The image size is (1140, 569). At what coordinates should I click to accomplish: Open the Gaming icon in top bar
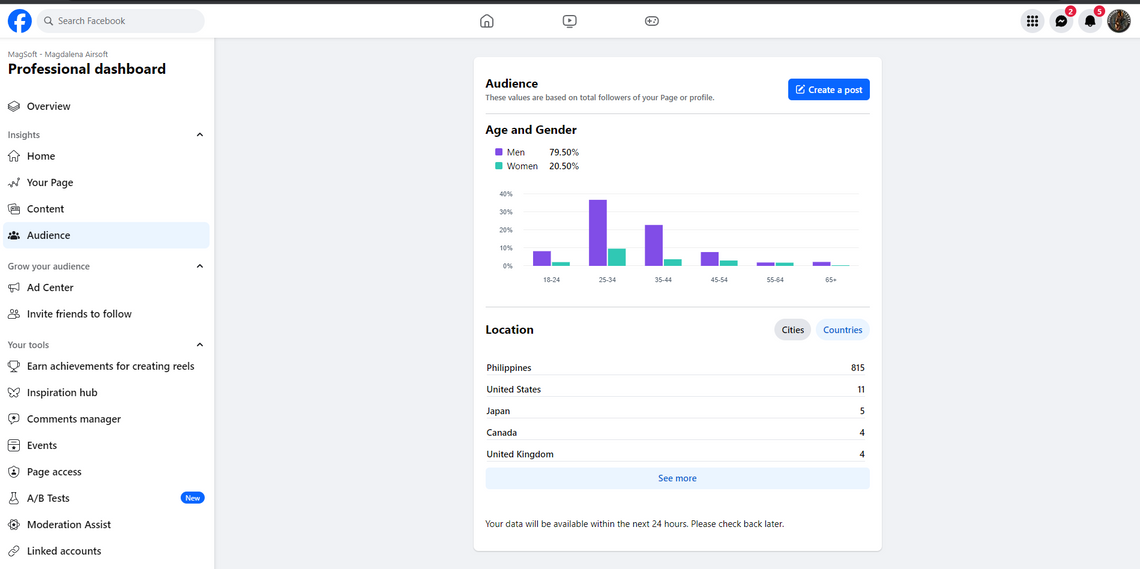pyautogui.click(x=652, y=21)
